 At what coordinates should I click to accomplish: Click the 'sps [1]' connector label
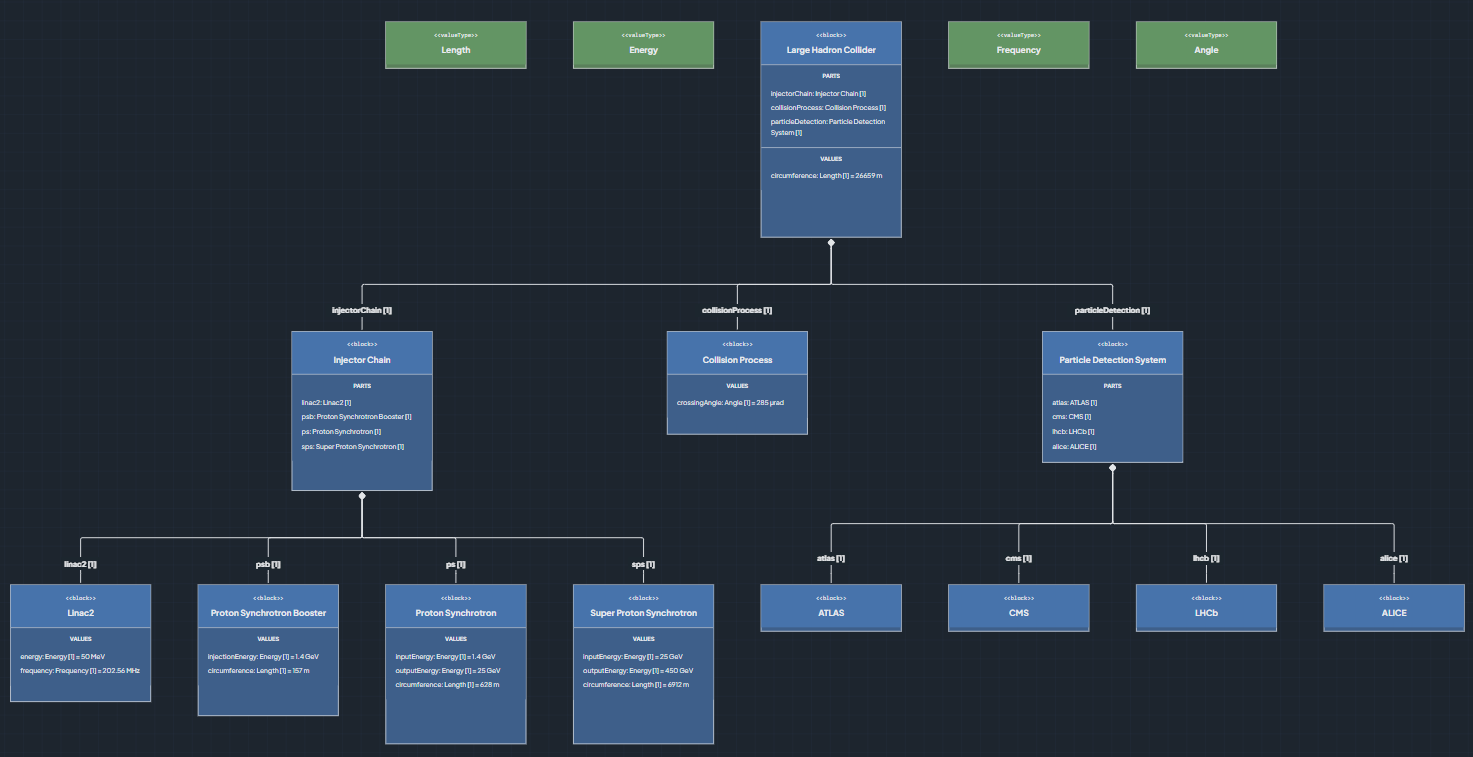pos(643,564)
